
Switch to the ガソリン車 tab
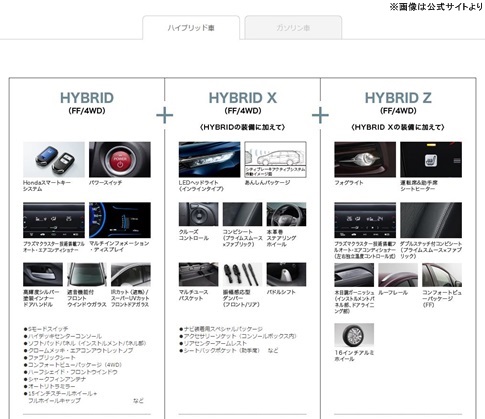(x=293, y=28)
